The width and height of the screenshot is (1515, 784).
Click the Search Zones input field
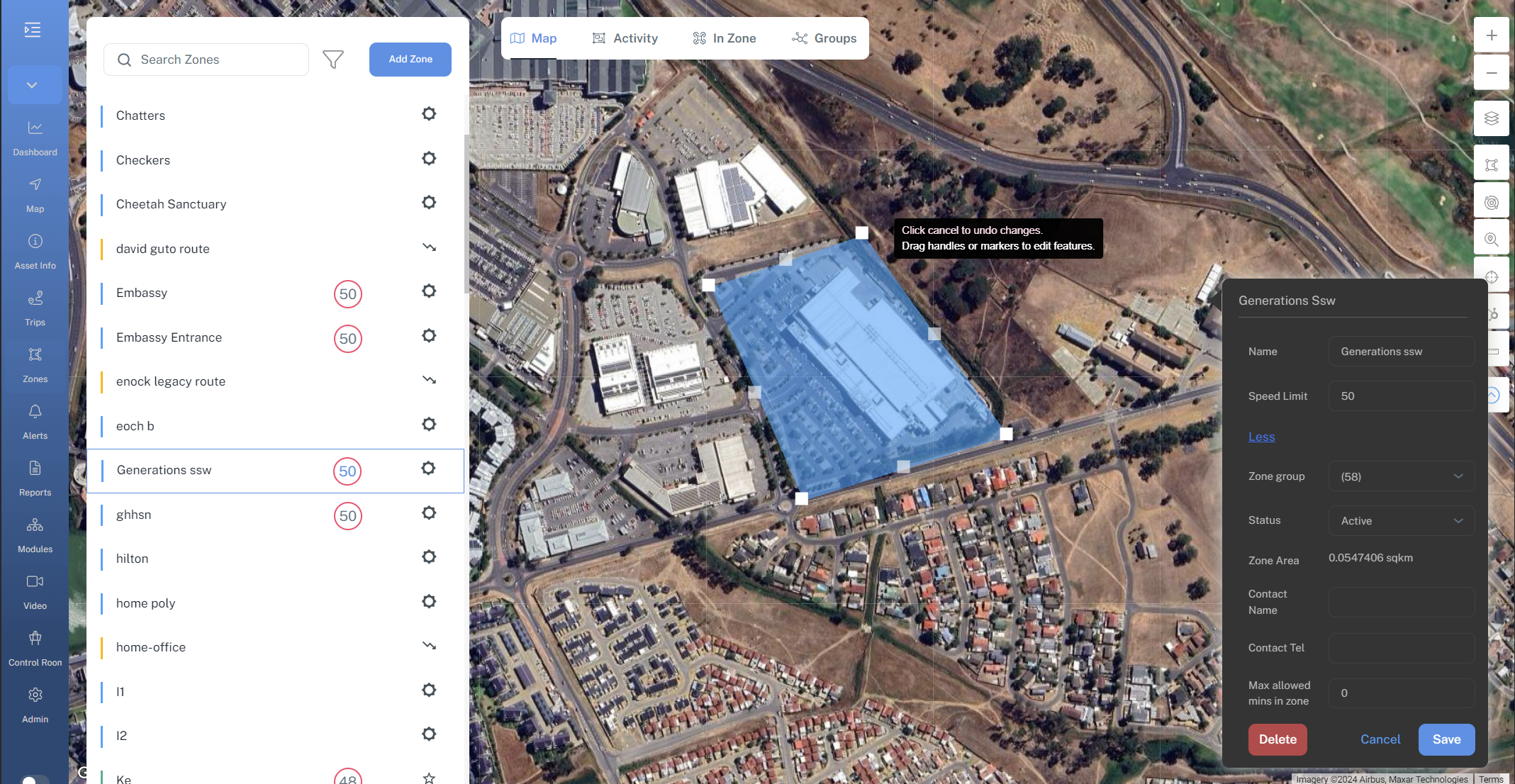[206, 60]
